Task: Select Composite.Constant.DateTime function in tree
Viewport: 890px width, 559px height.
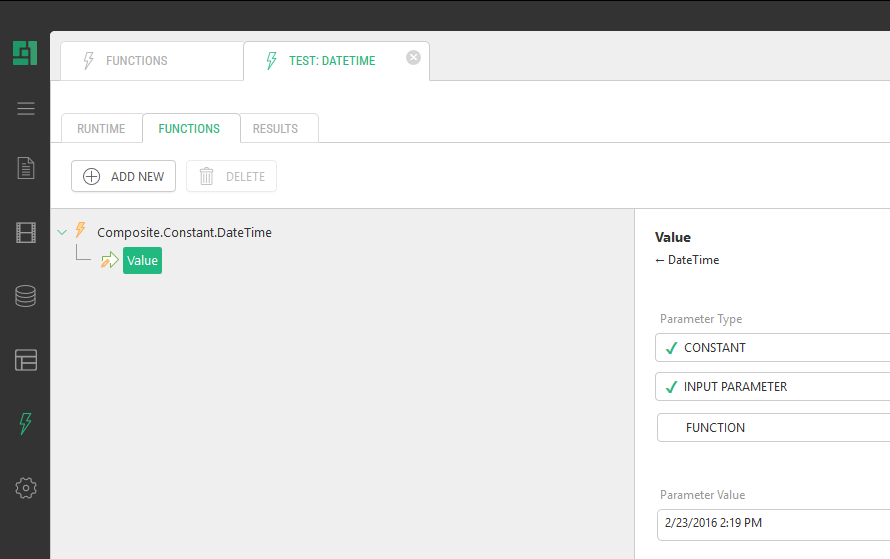Action: pos(184,232)
